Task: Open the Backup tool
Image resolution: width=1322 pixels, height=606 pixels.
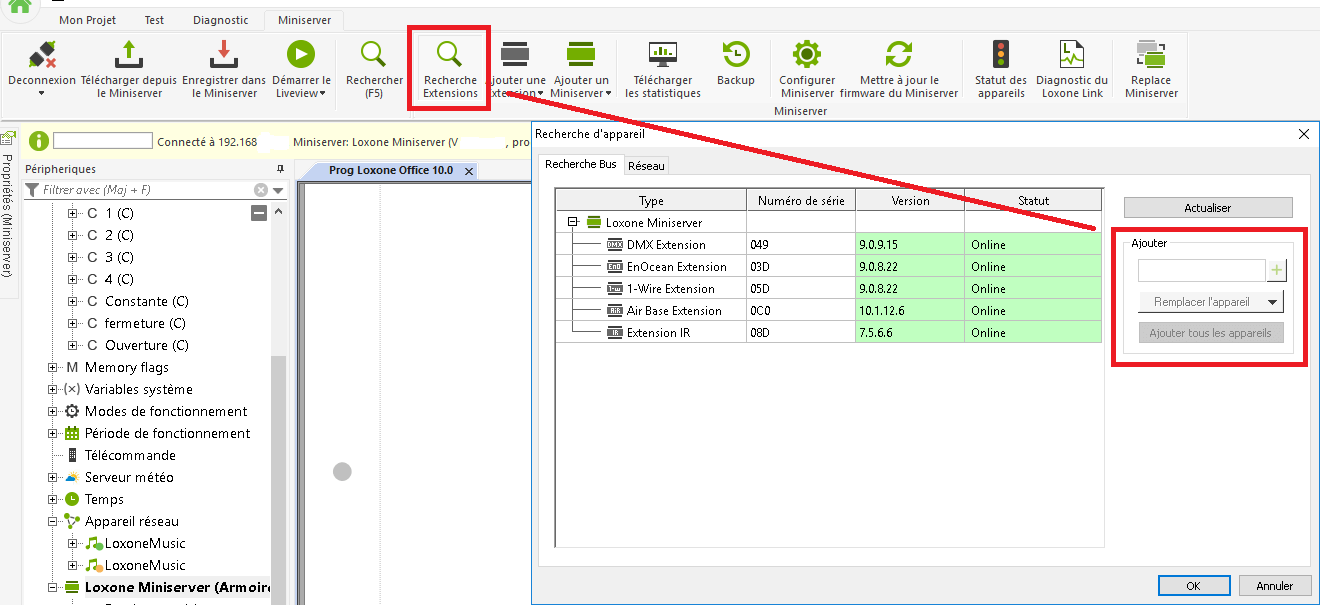Action: (x=736, y=55)
